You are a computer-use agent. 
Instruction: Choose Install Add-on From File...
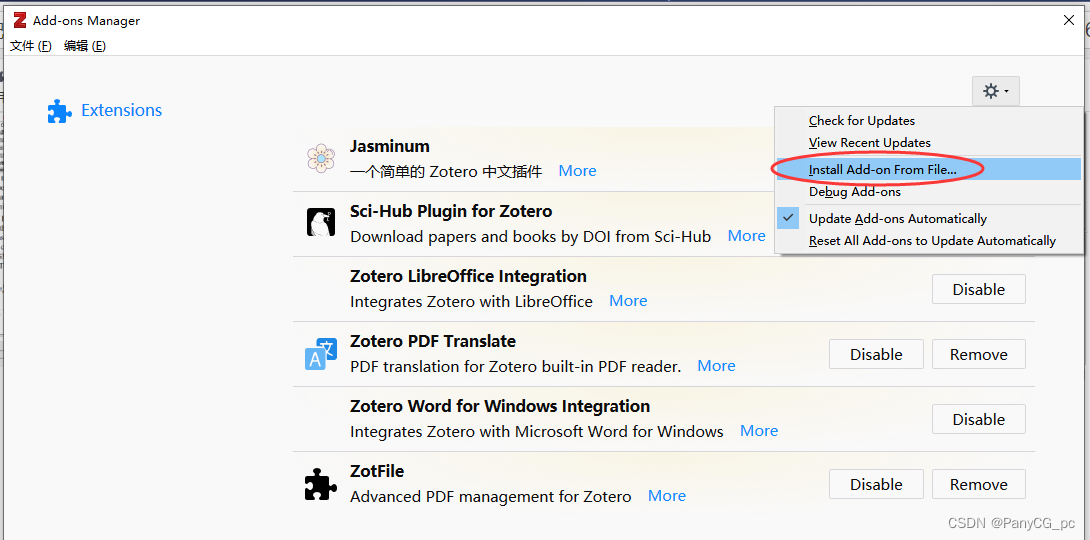[928, 169]
